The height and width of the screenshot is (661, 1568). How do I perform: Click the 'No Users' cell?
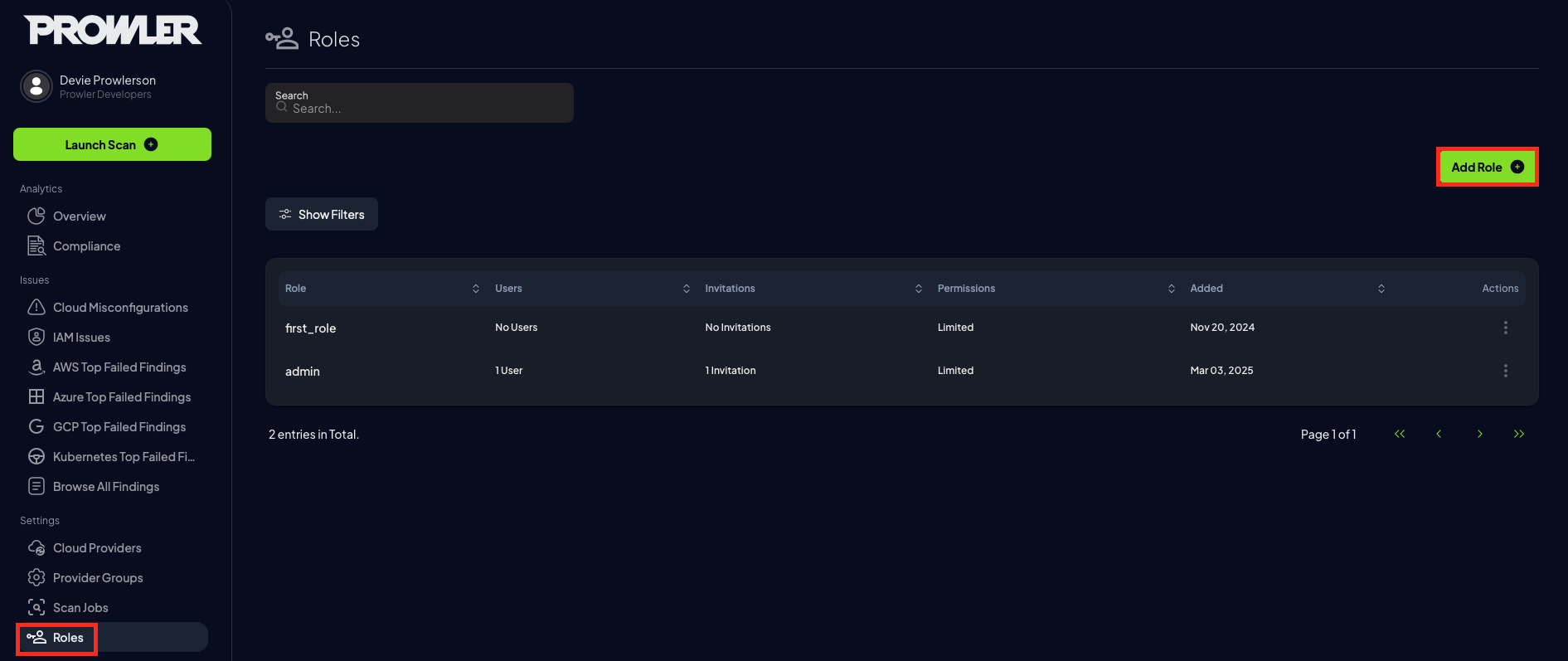[x=517, y=328]
